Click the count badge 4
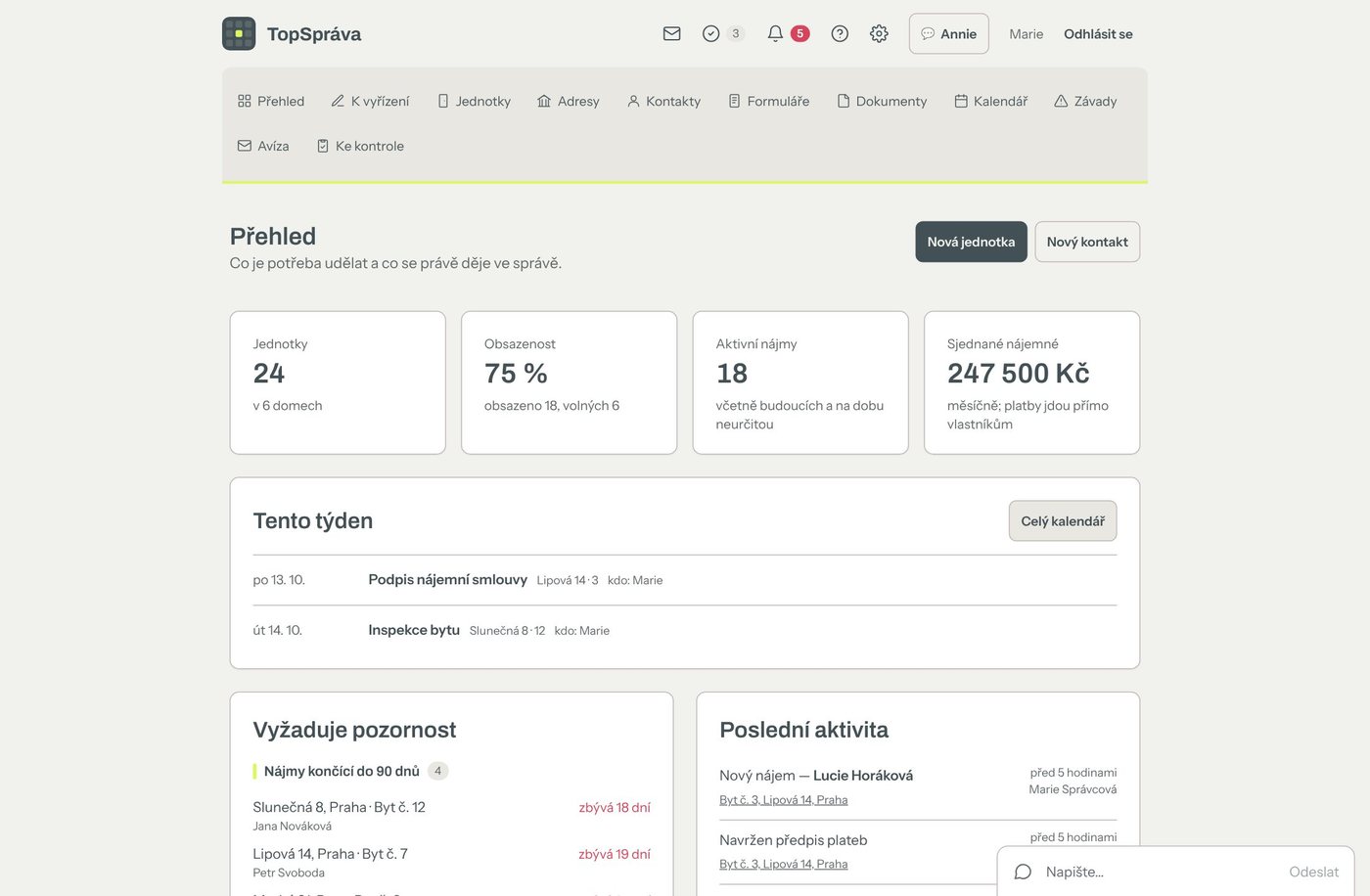 [437, 771]
